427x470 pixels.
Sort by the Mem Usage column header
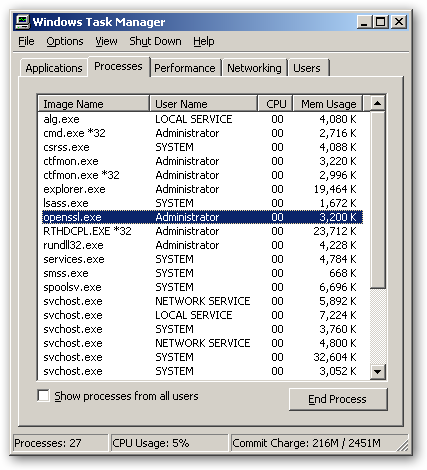point(328,104)
